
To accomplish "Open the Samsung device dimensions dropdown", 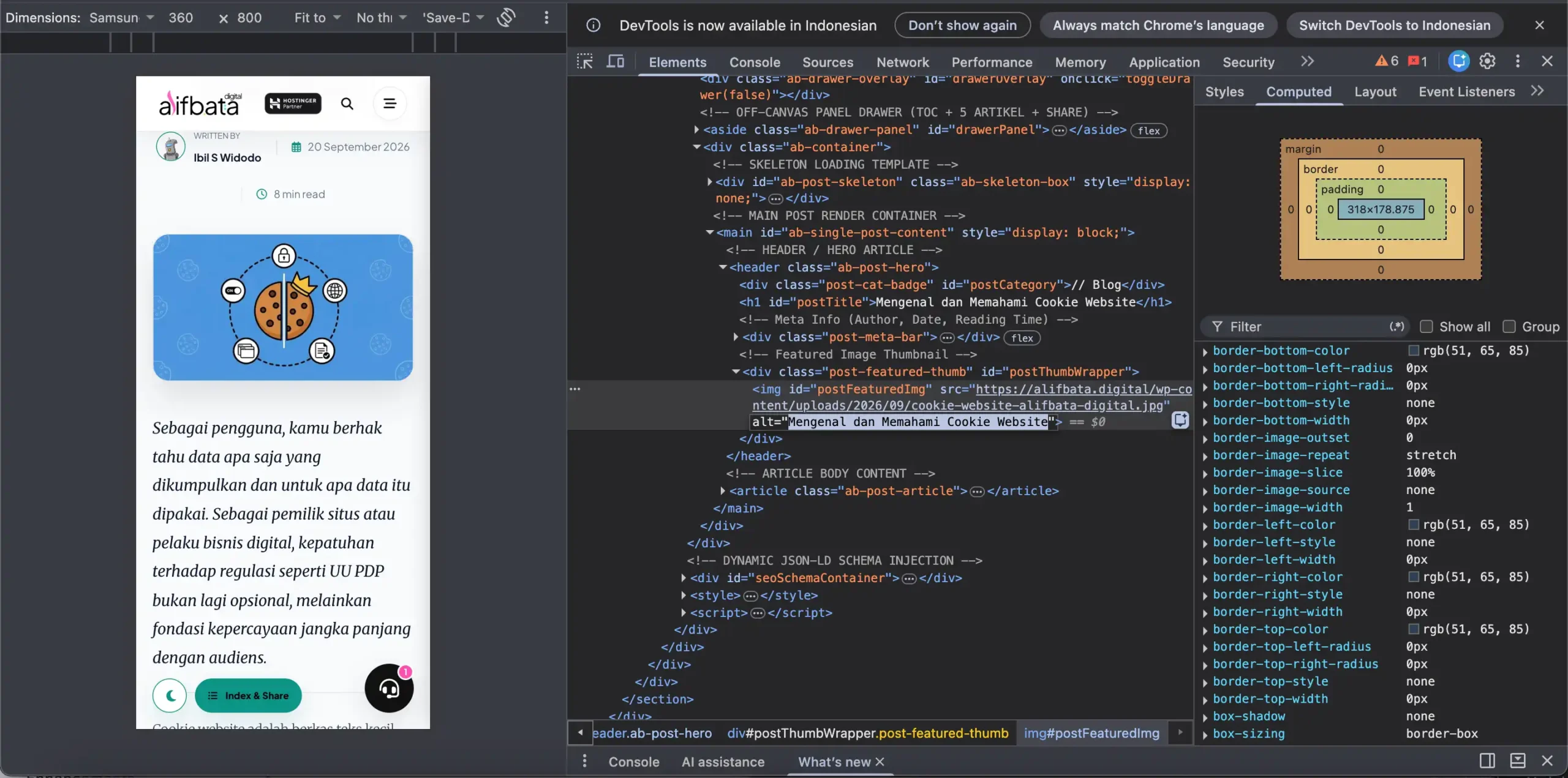I will (121, 18).
